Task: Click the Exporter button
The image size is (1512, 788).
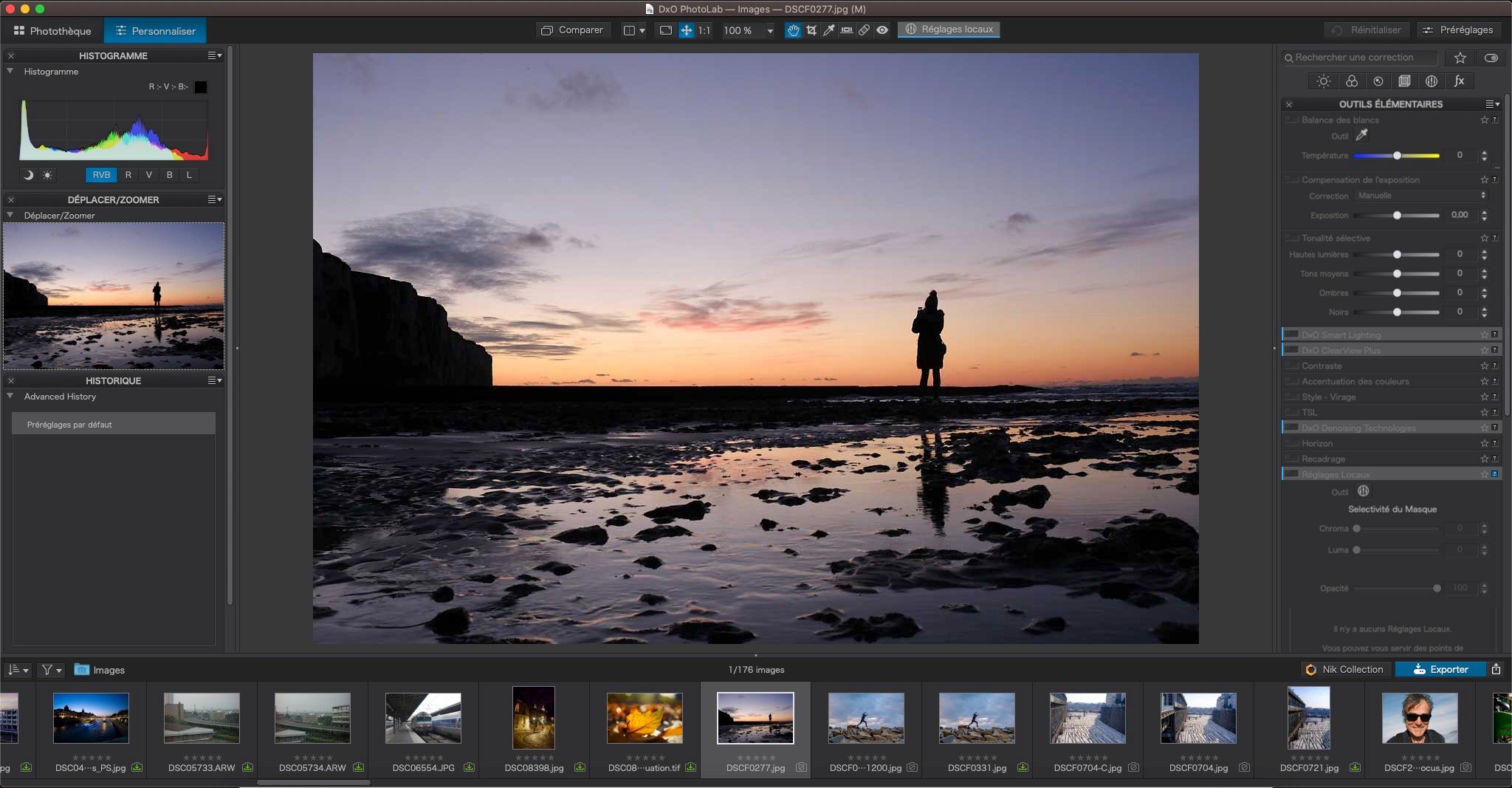Action: click(1440, 669)
